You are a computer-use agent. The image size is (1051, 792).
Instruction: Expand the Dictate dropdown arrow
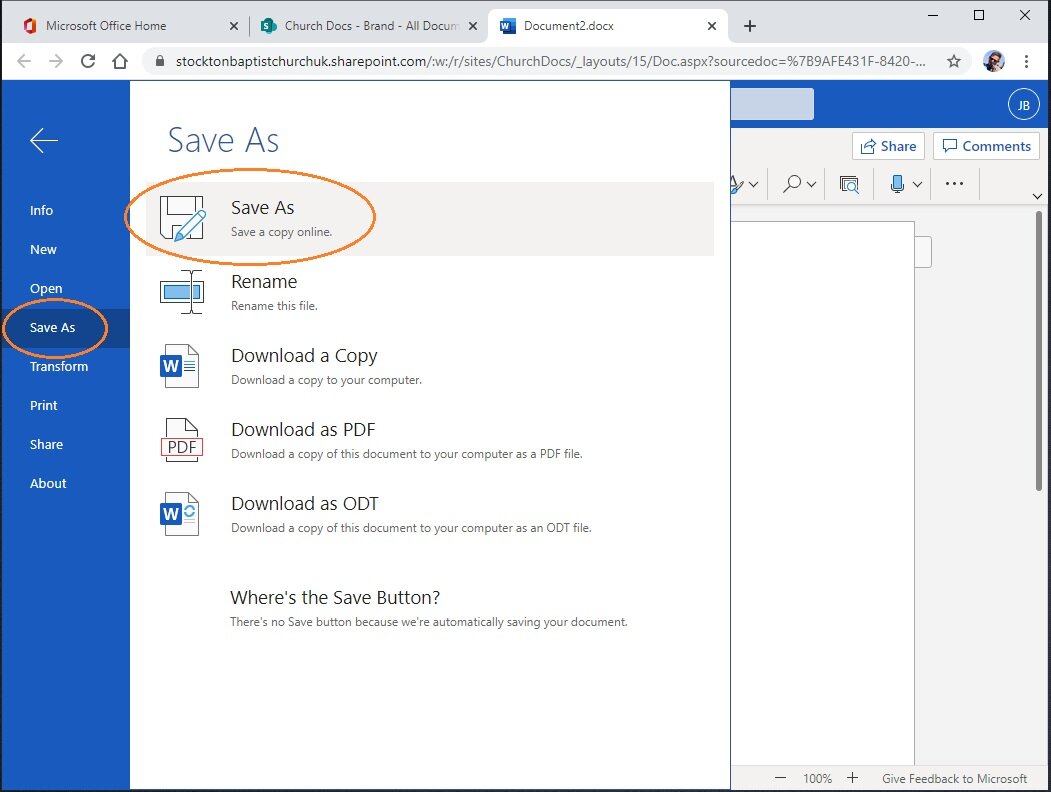tap(918, 184)
